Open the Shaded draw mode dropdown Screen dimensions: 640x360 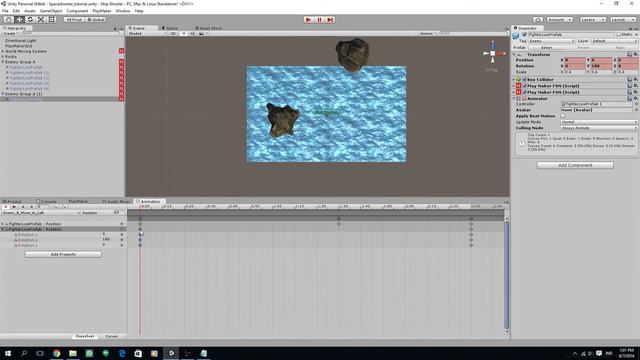(x=147, y=33)
